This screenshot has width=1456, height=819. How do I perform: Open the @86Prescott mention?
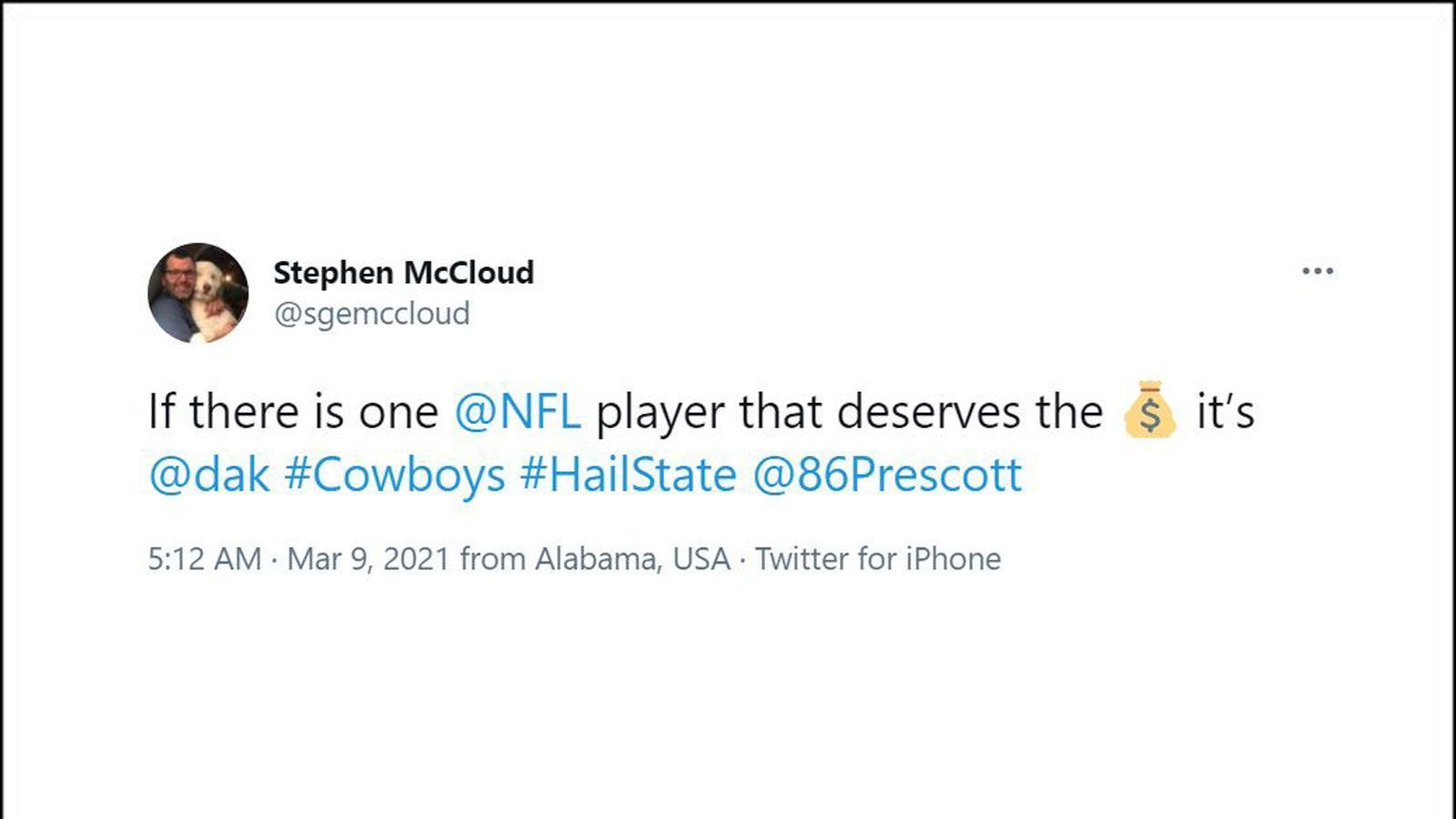(x=887, y=475)
